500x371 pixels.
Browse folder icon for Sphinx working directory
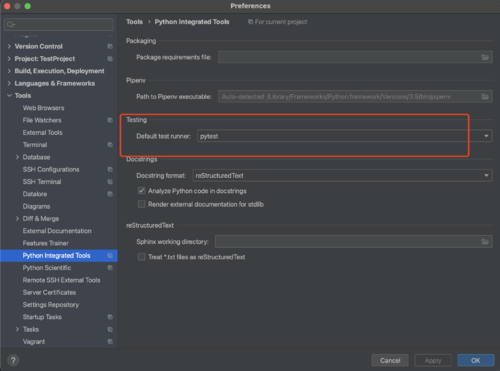pos(485,242)
